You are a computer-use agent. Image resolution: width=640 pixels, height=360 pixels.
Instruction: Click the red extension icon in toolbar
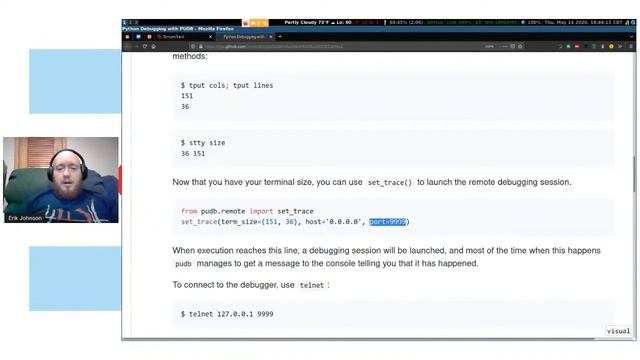(x=577, y=47)
